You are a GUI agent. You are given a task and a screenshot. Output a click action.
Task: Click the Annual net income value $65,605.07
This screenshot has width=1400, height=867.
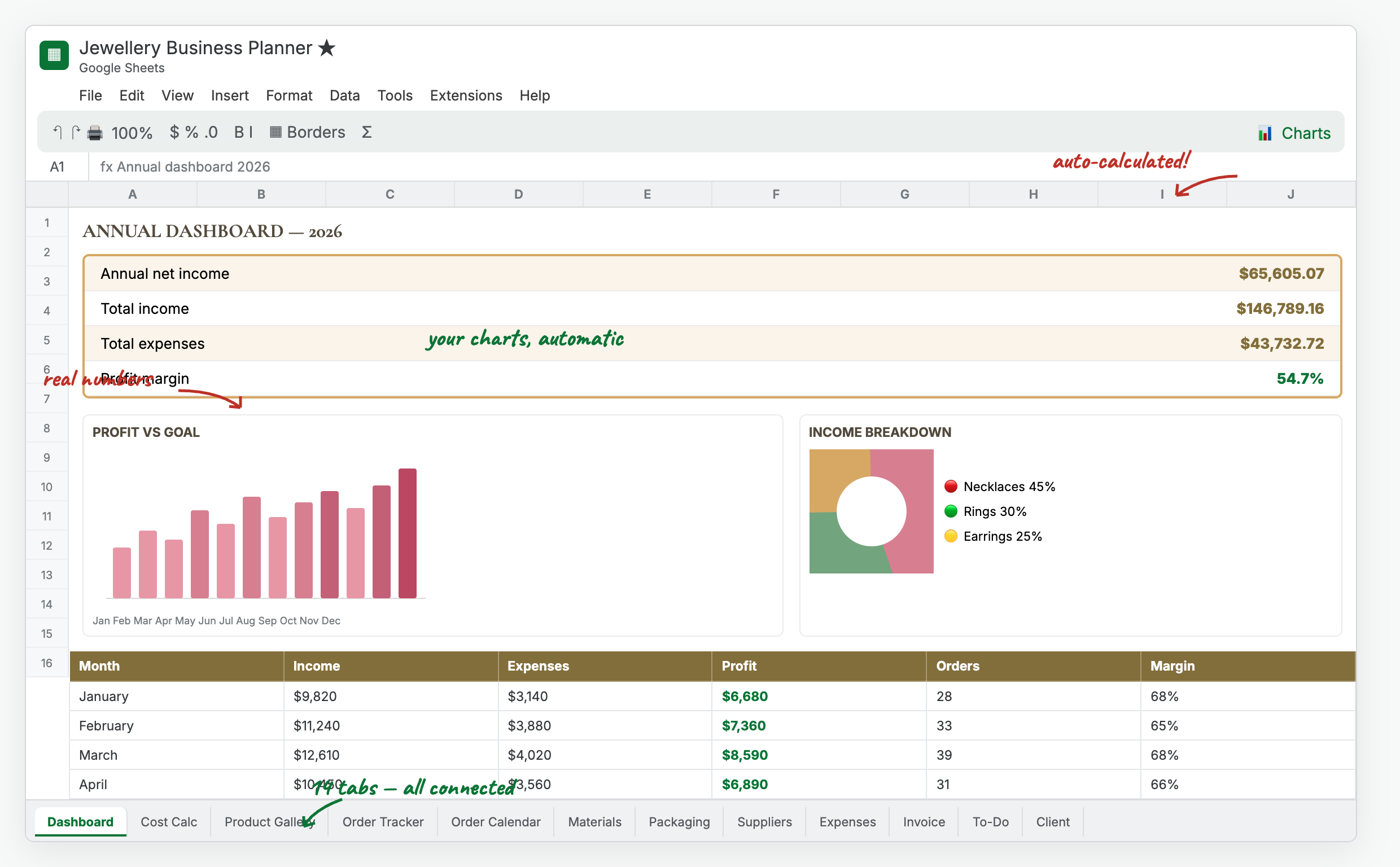tap(1281, 274)
